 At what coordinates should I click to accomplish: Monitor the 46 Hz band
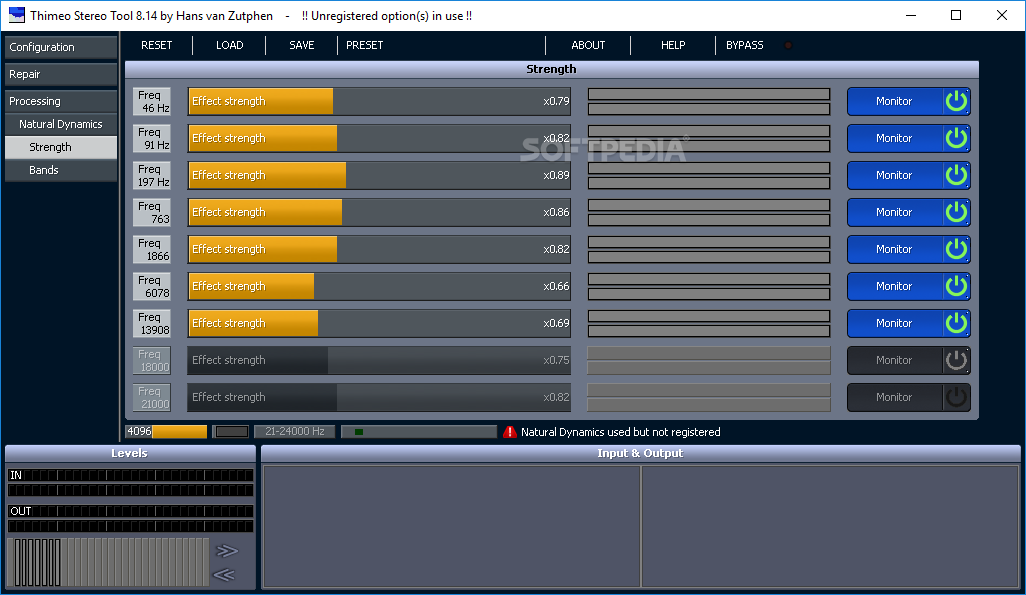(894, 101)
